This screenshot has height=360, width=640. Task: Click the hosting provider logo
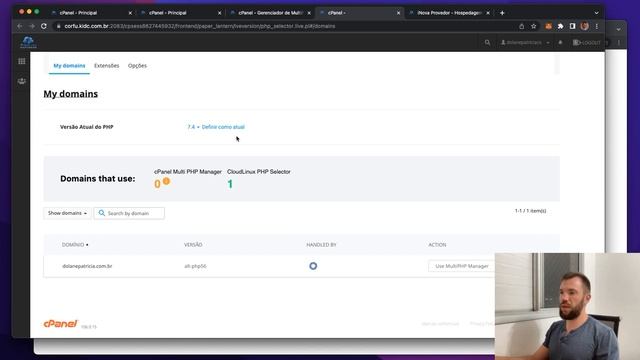(28, 42)
